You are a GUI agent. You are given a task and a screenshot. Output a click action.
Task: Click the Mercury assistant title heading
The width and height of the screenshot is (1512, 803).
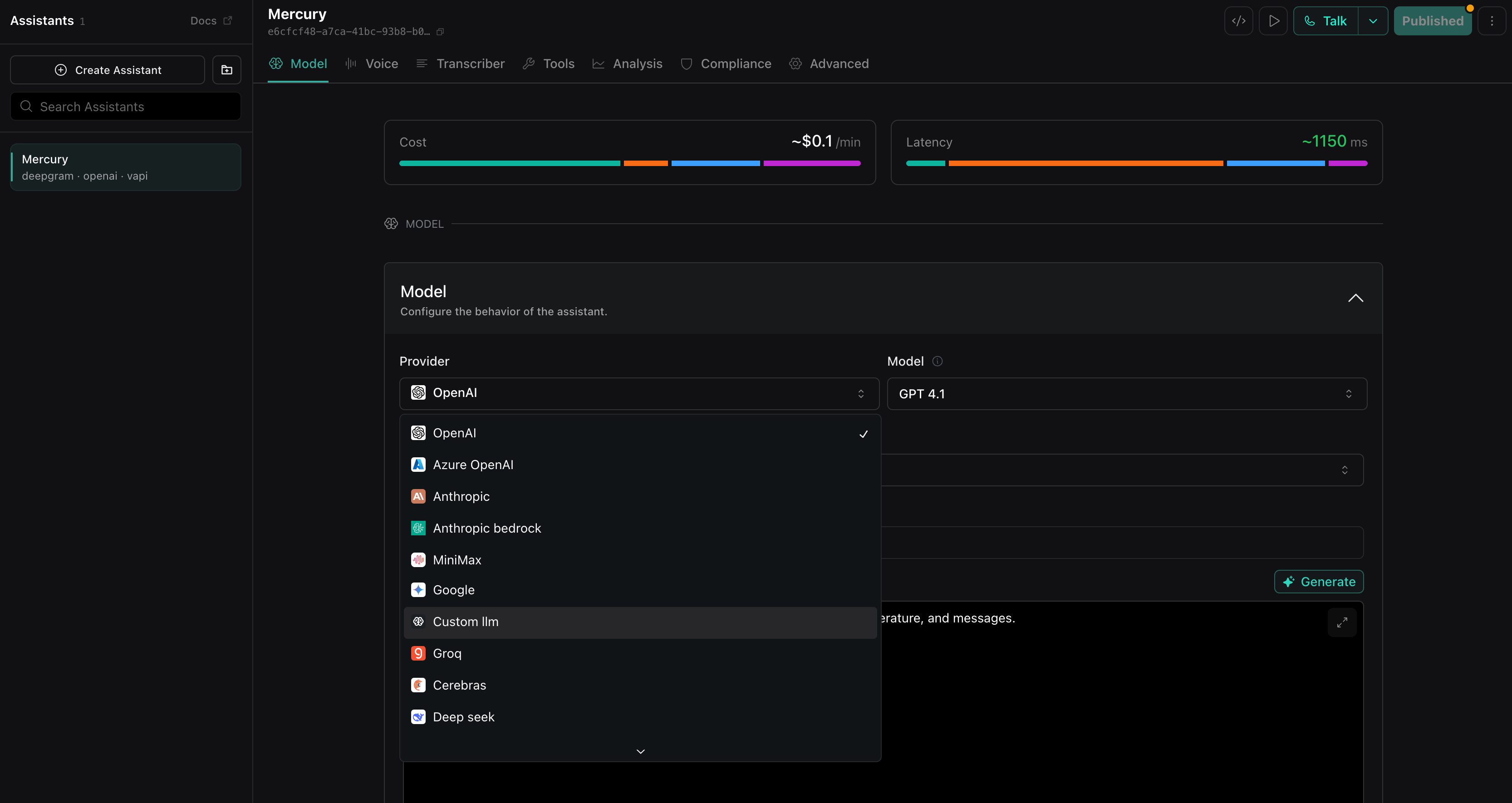tap(297, 14)
